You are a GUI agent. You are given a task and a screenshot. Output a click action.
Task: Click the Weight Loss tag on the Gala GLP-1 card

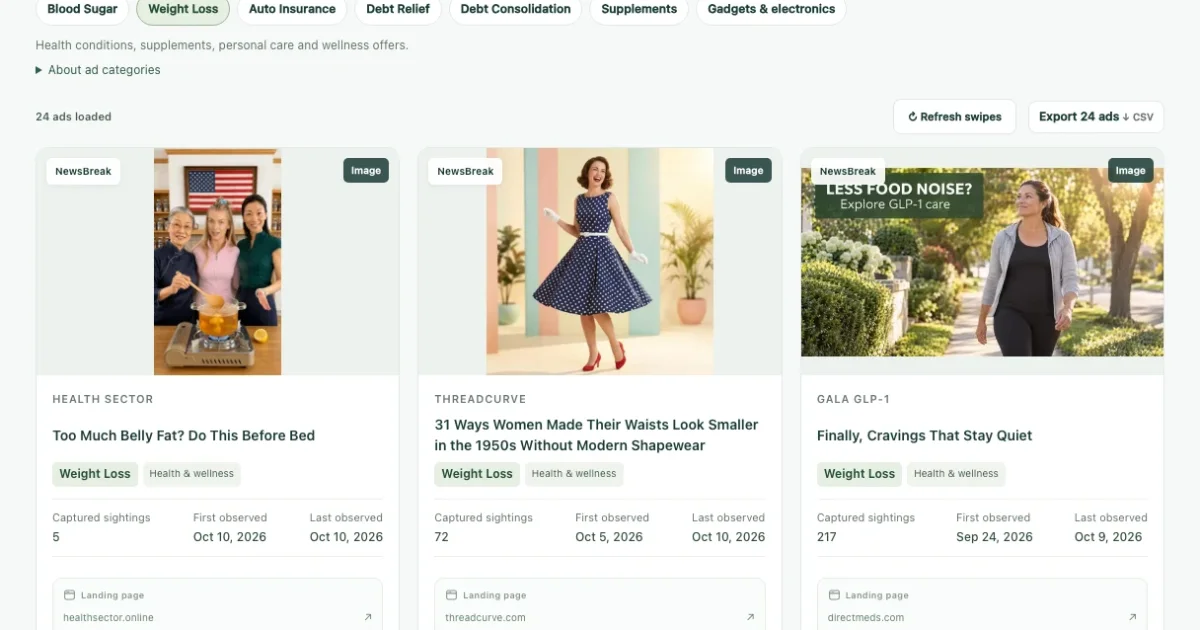859,474
